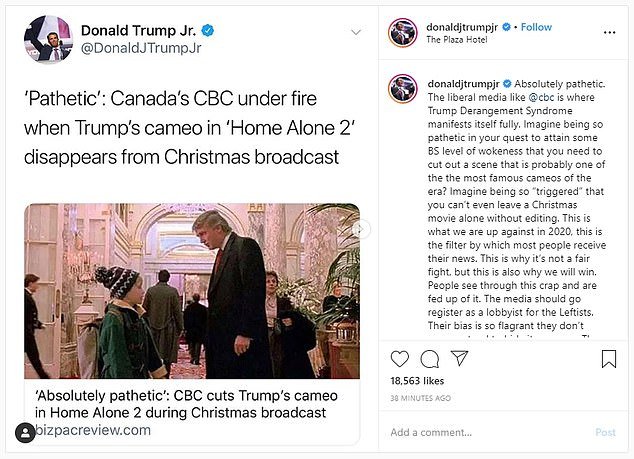Screen dimensions: 634x459
Task: Open profile avatar in the post header
Action: coord(401,32)
